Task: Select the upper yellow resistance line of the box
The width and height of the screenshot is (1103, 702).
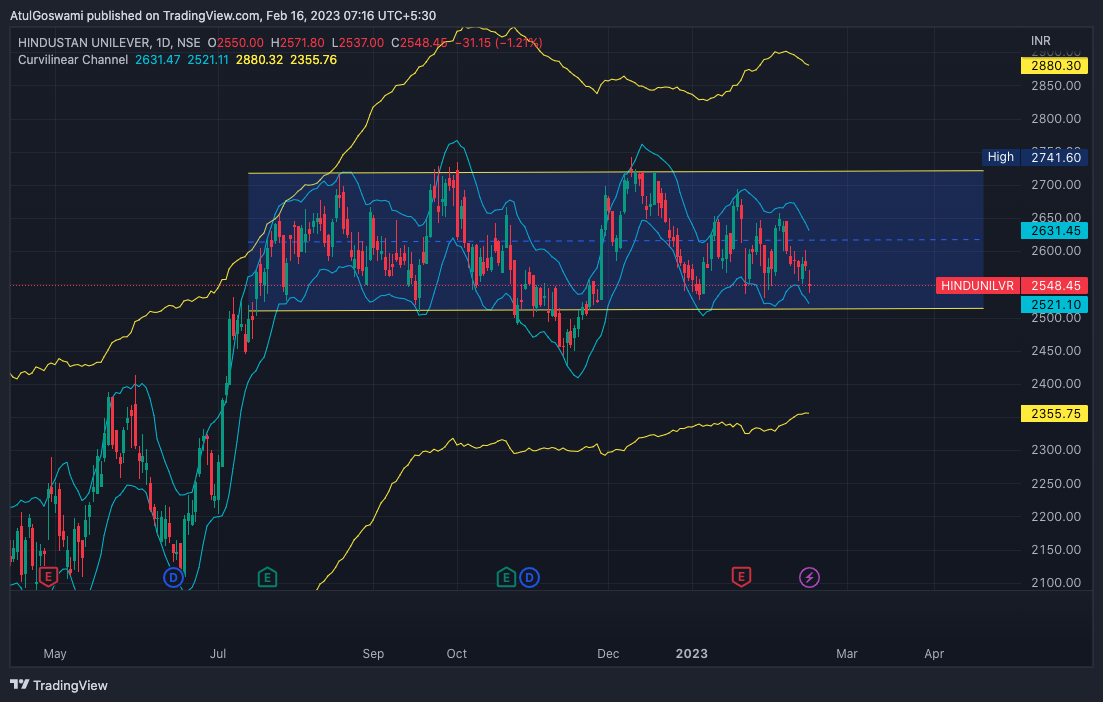Action: [616, 172]
